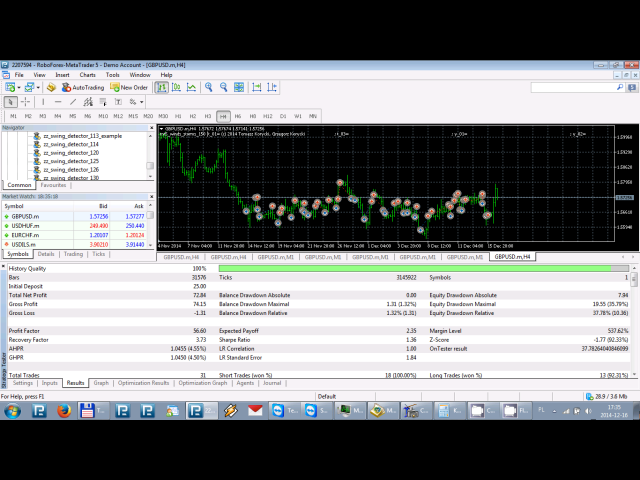Open Strategy Tester Journal tab
Image resolution: width=640 pixels, height=480 pixels.
point(272,383)
